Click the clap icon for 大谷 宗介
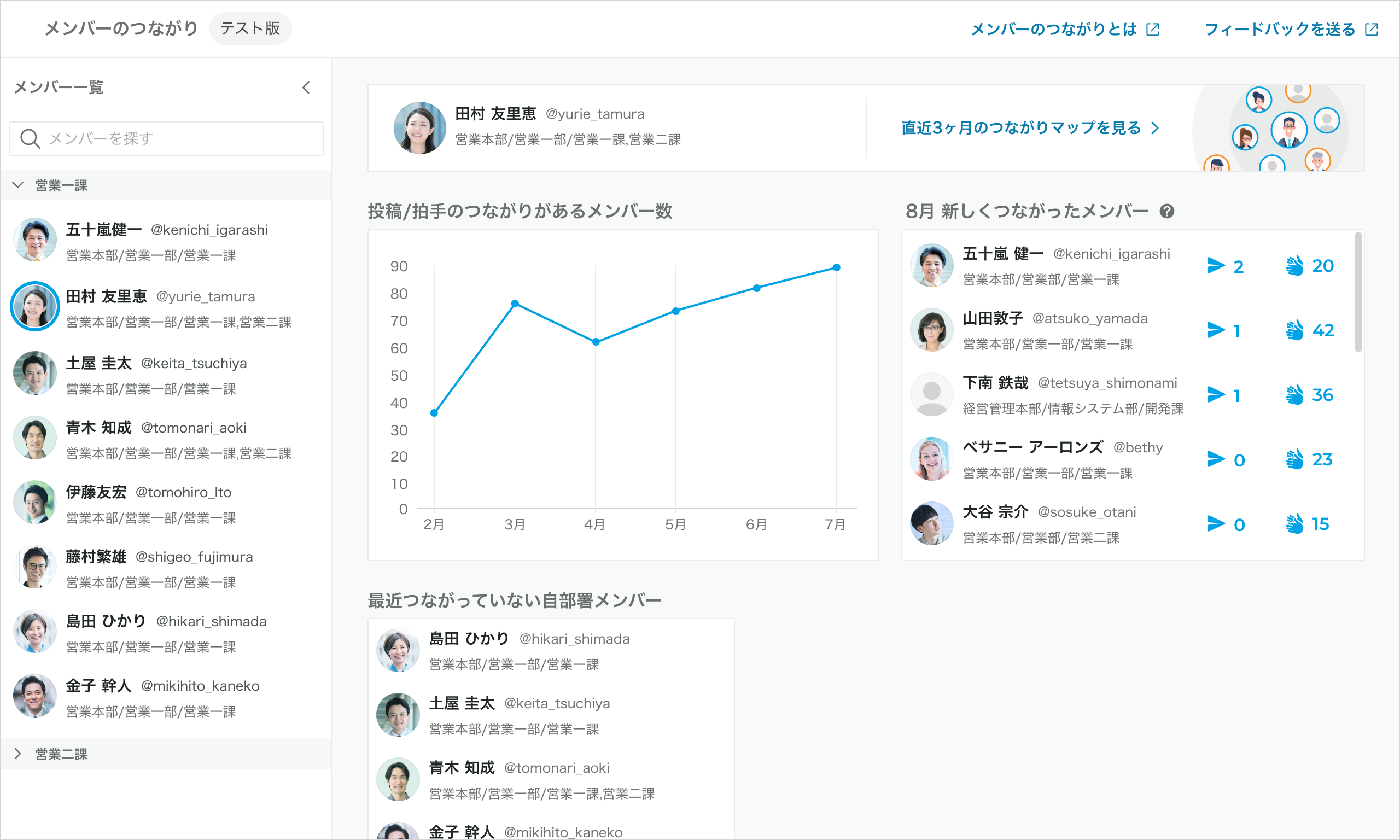The width and height of the screenshot is (1400, 840). pyautogui.click(x=1295, y=523)
